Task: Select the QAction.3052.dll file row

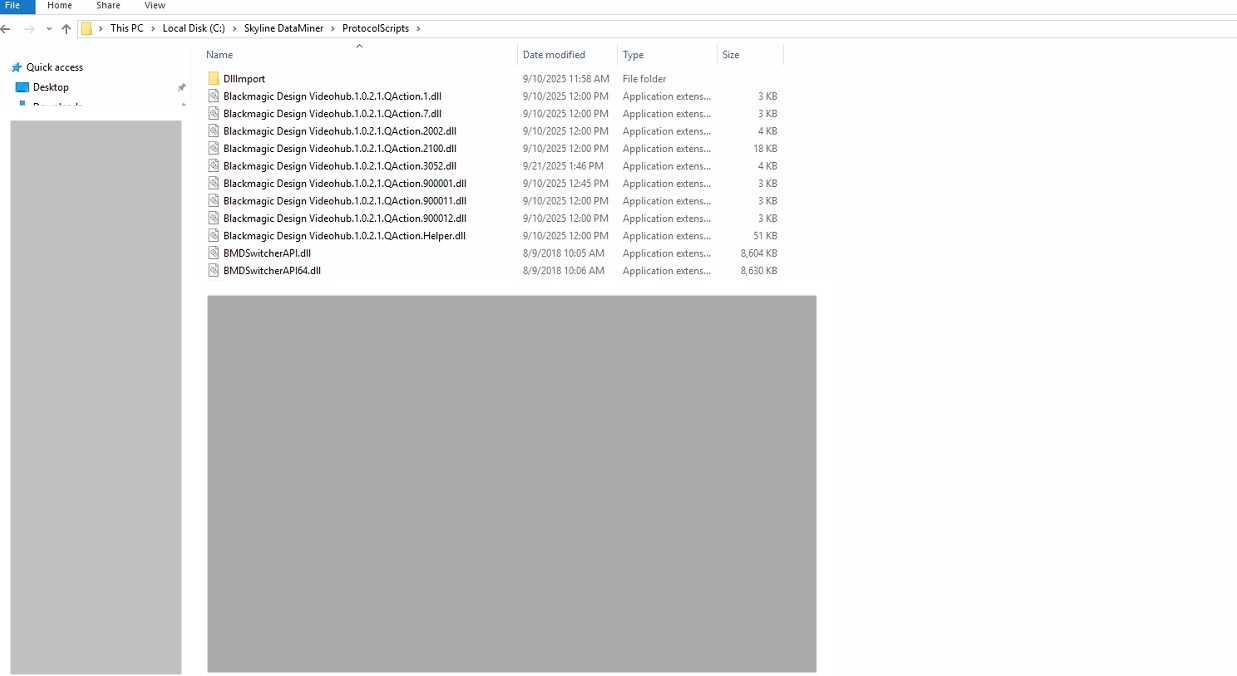Action: (x=339, y=166)
